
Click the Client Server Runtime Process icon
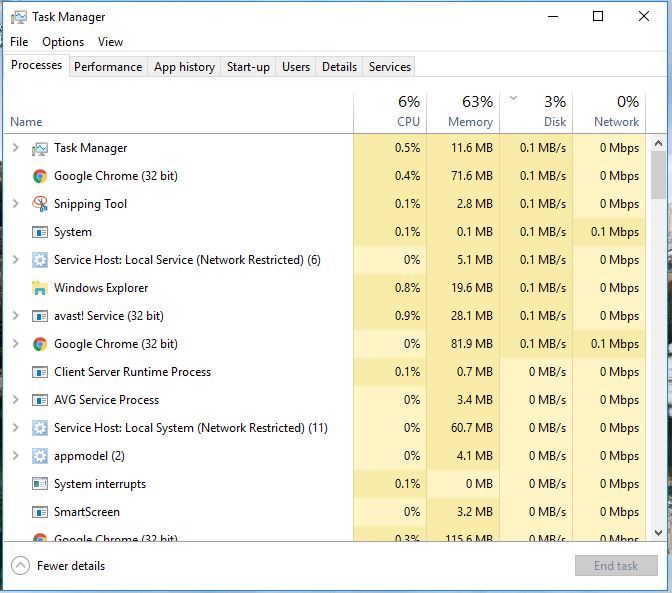(40, 372)
